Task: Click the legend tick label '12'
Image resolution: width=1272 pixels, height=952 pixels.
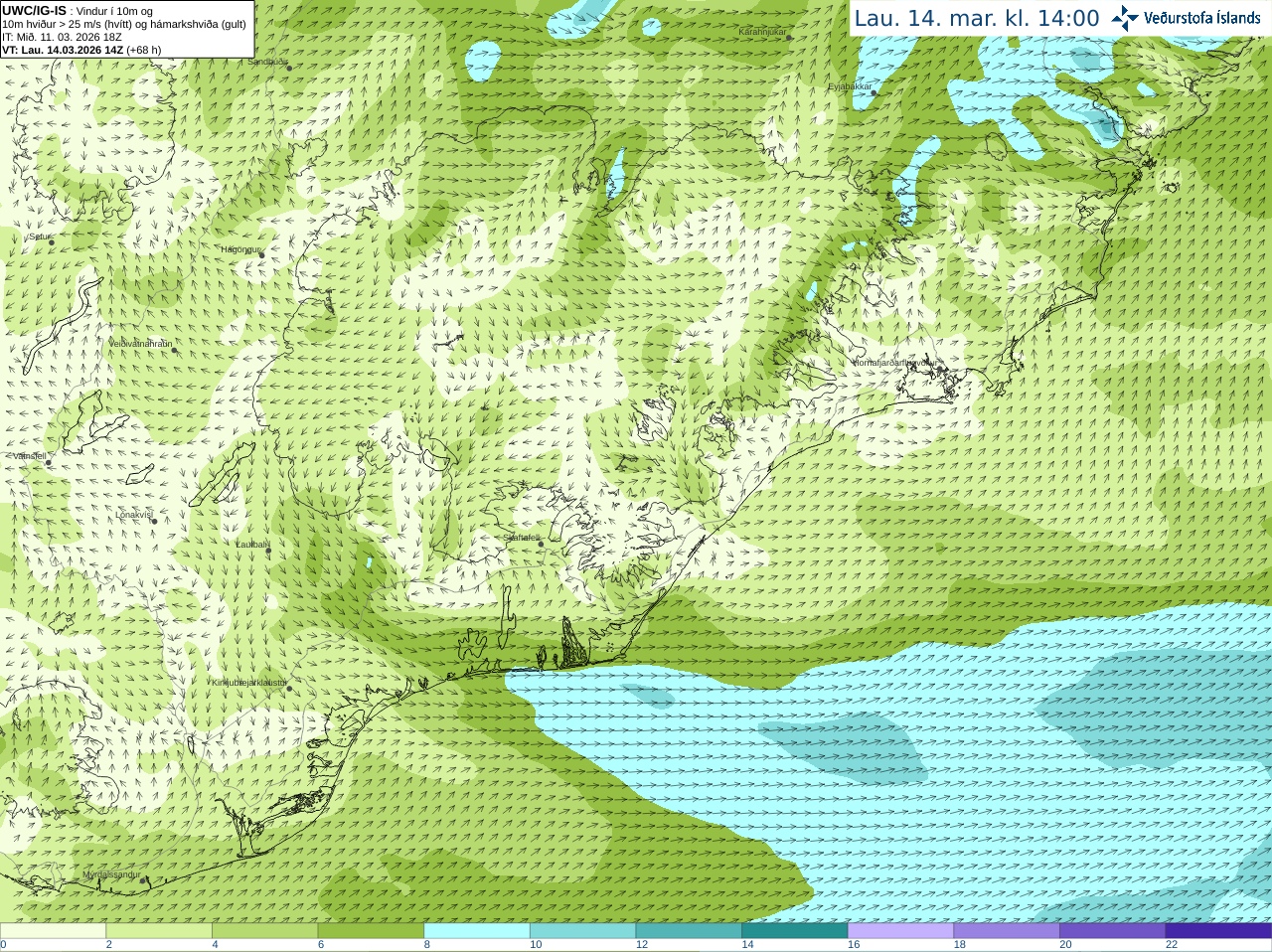Action: point(642,945)
